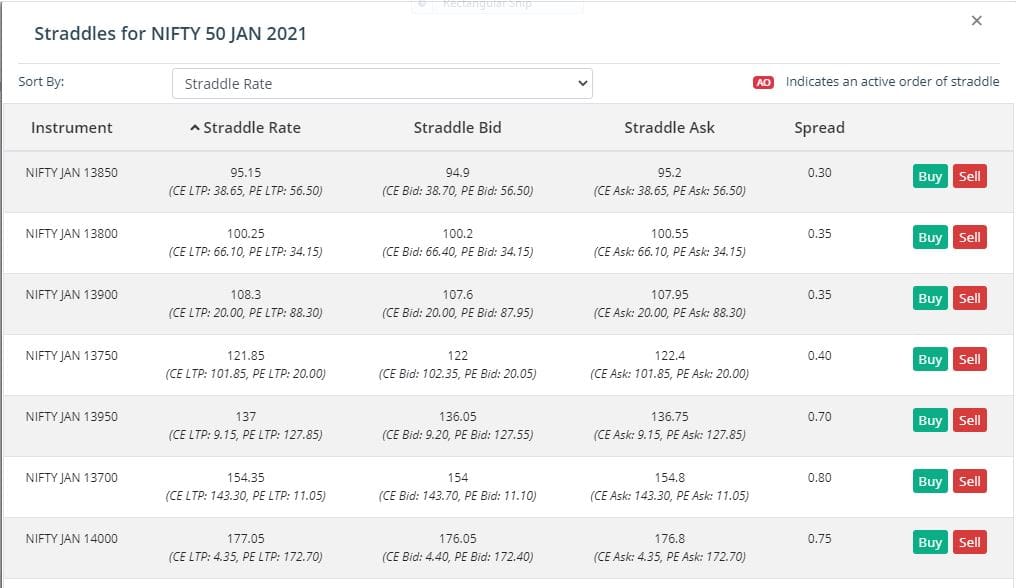Buy the NIFTY JAN 13950 straddle

[930, 420]
